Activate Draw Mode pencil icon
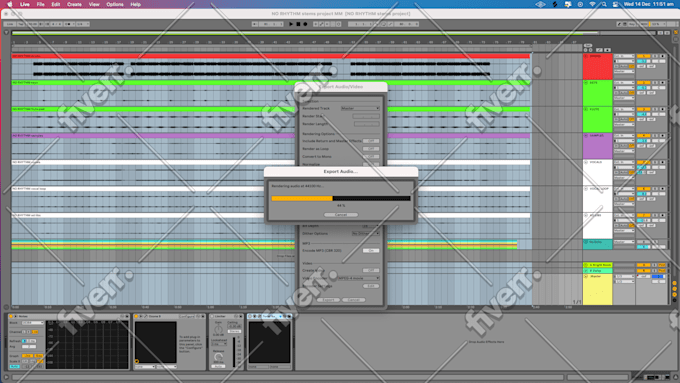This screenshot has width=680, height=383. [619, 24]
